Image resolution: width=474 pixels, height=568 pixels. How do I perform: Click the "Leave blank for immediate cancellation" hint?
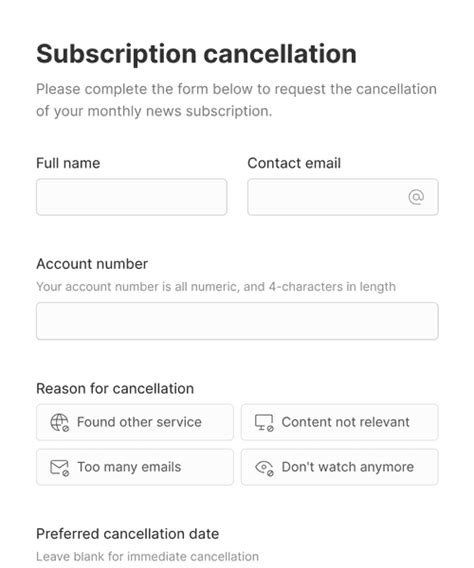click(x=147, y=556)
